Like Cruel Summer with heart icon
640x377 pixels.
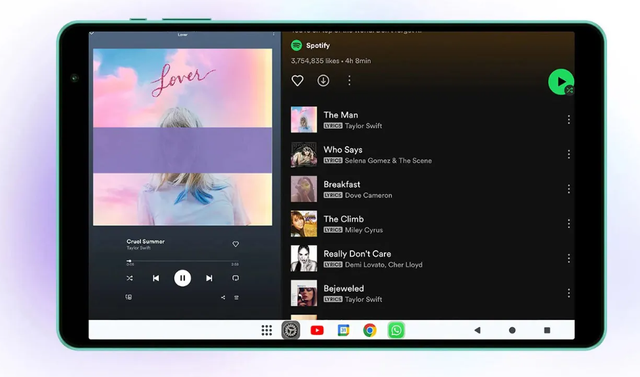click(x=236, y=244)
